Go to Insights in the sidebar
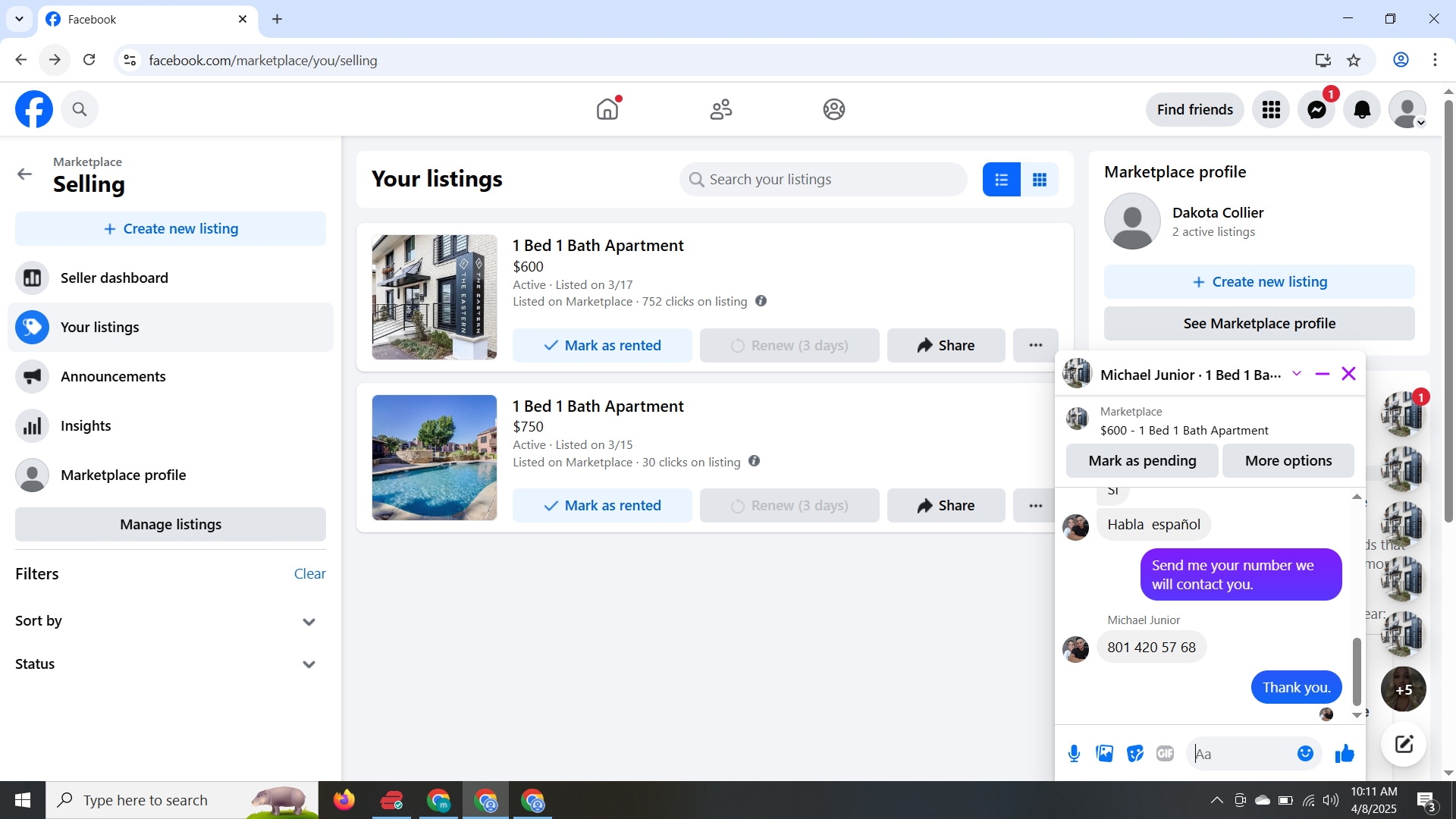 tap(86, 425)
